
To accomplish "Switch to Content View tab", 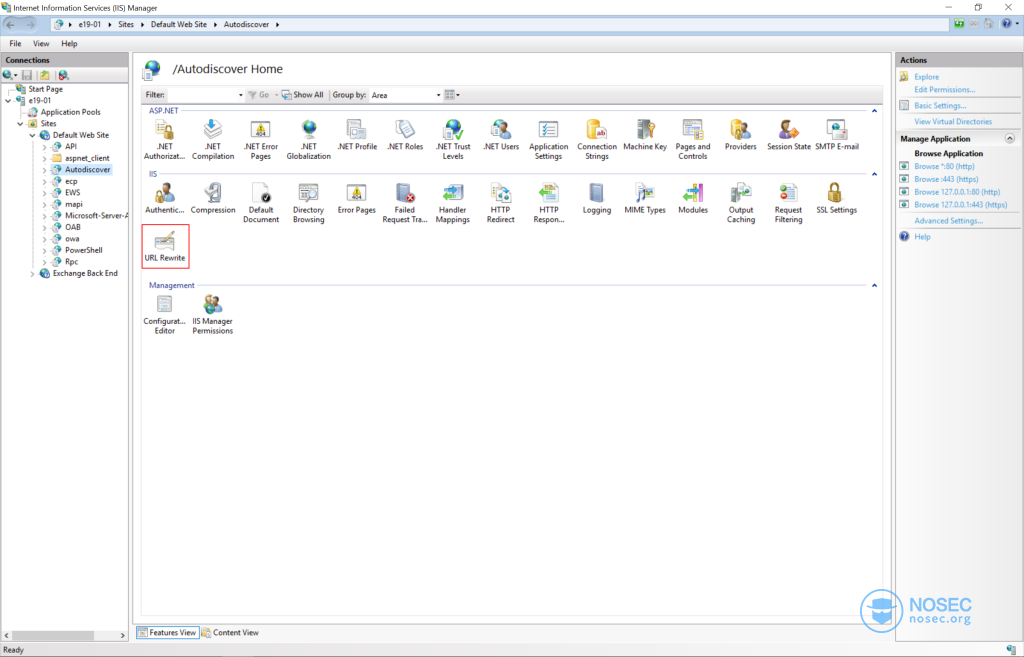I will click(x=230, y=632).
